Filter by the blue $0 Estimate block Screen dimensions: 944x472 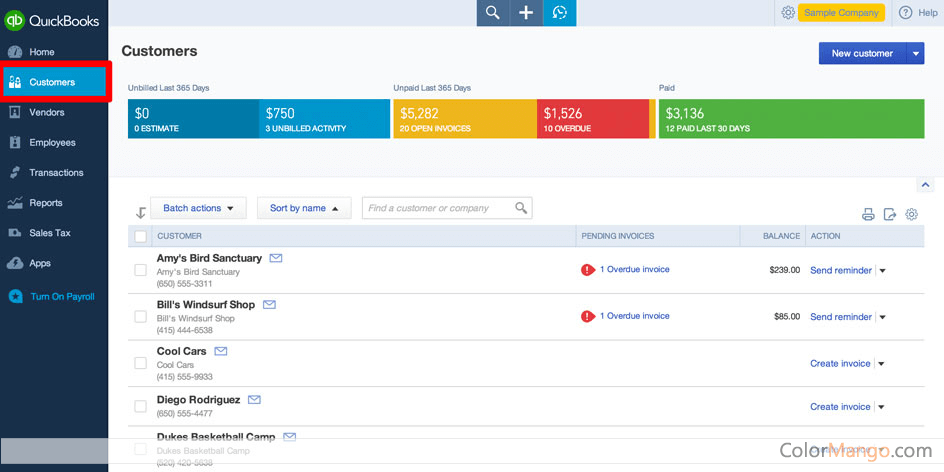[193, 119]
